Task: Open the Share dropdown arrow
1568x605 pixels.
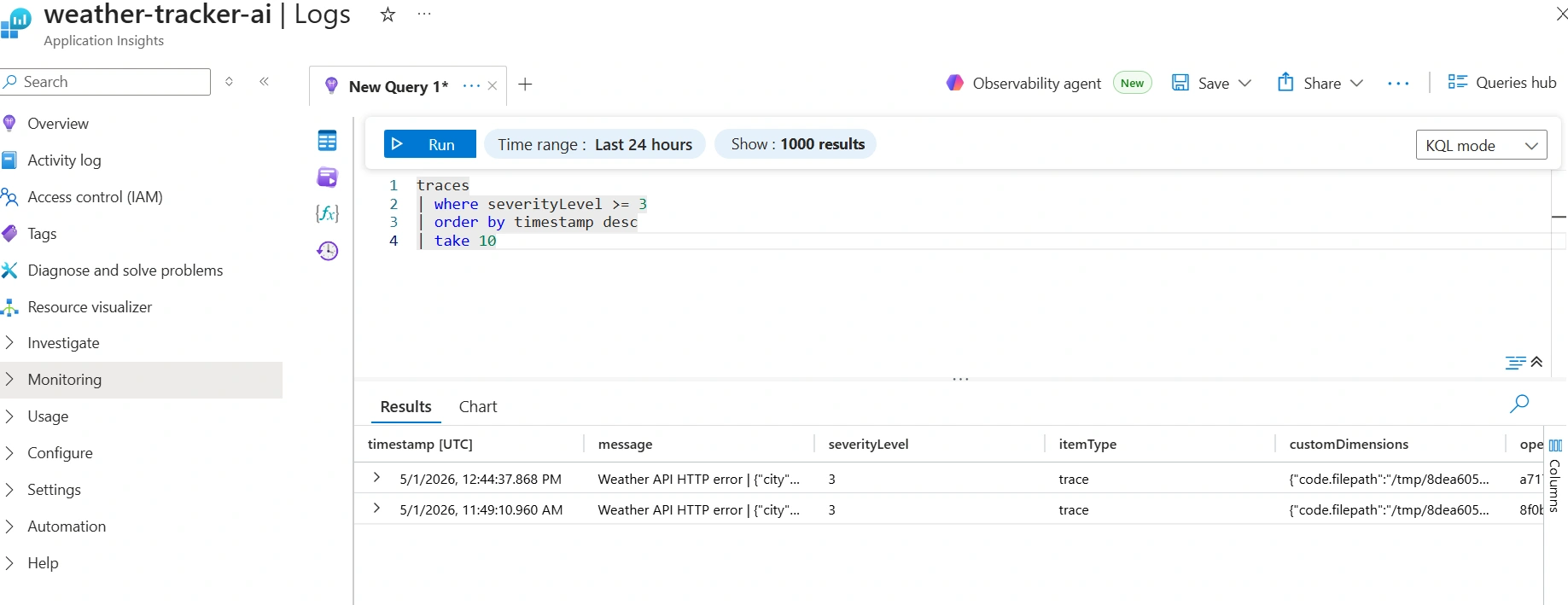Action: click(x=1356, y=83)
